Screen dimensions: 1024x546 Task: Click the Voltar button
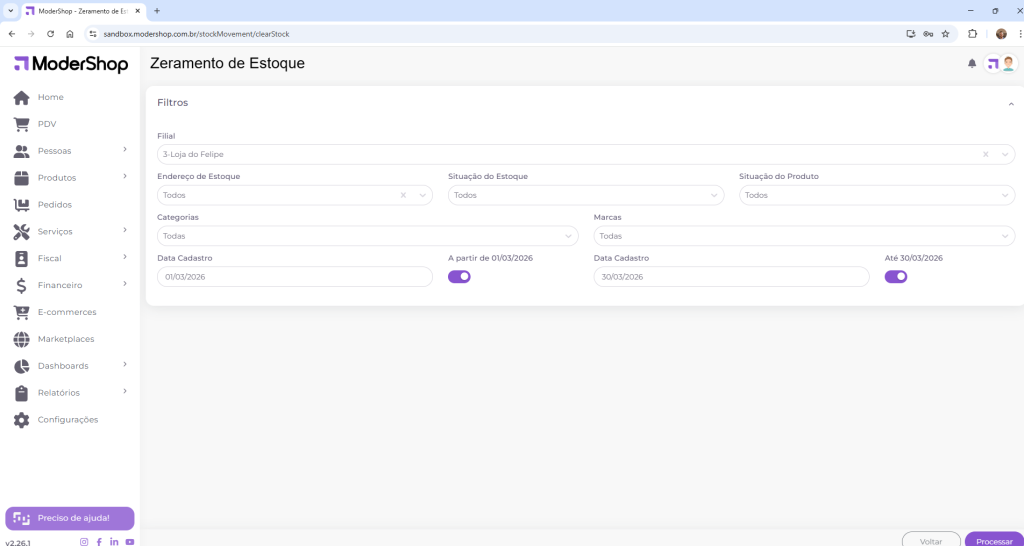(931, 541)
